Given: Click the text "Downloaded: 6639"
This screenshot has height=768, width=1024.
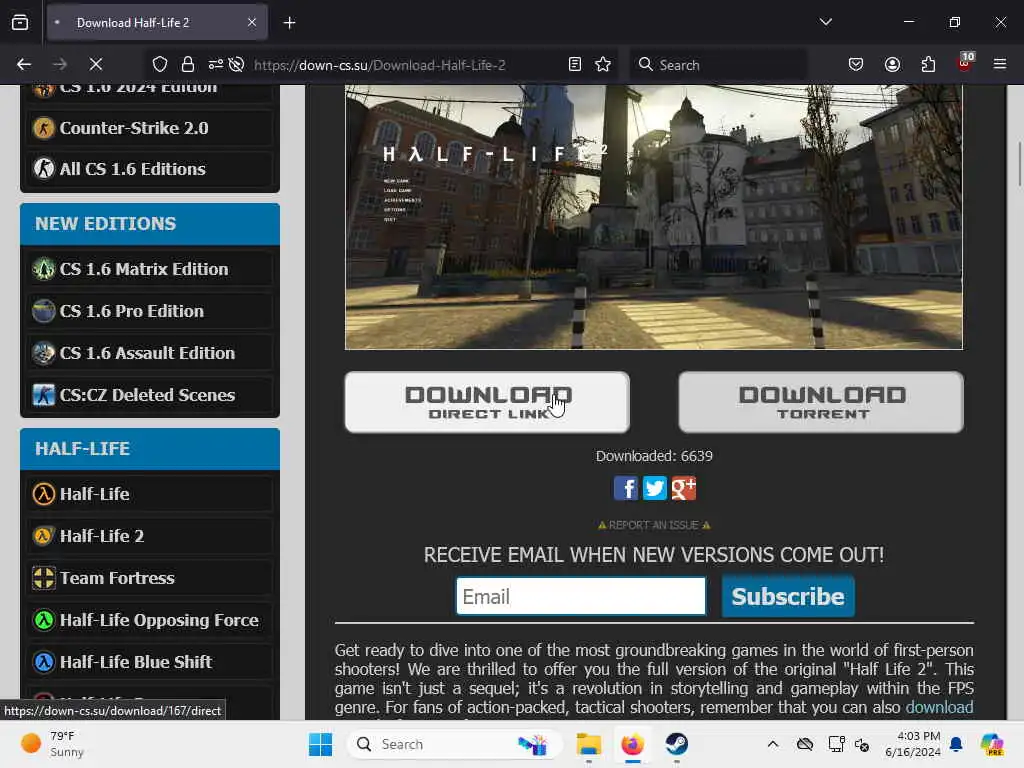Looking at the screenshot, I should pos(654,456).
